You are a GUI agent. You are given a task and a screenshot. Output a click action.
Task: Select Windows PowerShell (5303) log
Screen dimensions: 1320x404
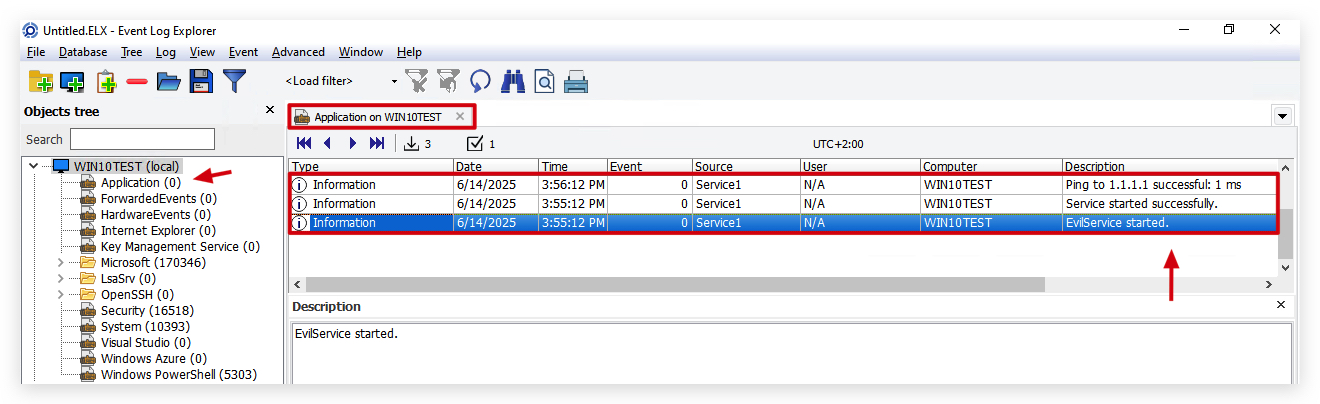[179, 374]
